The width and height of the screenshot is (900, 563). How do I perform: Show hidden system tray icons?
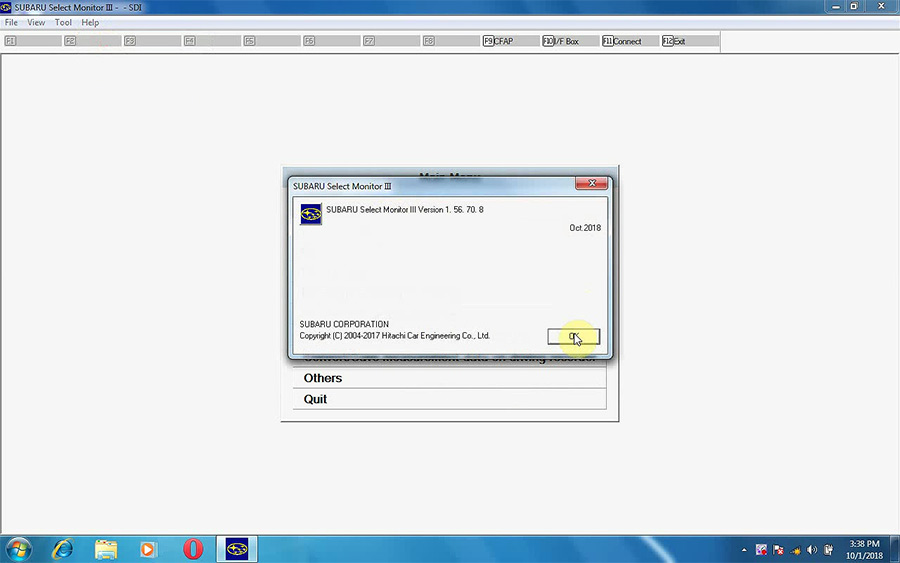tap(744, 549)
